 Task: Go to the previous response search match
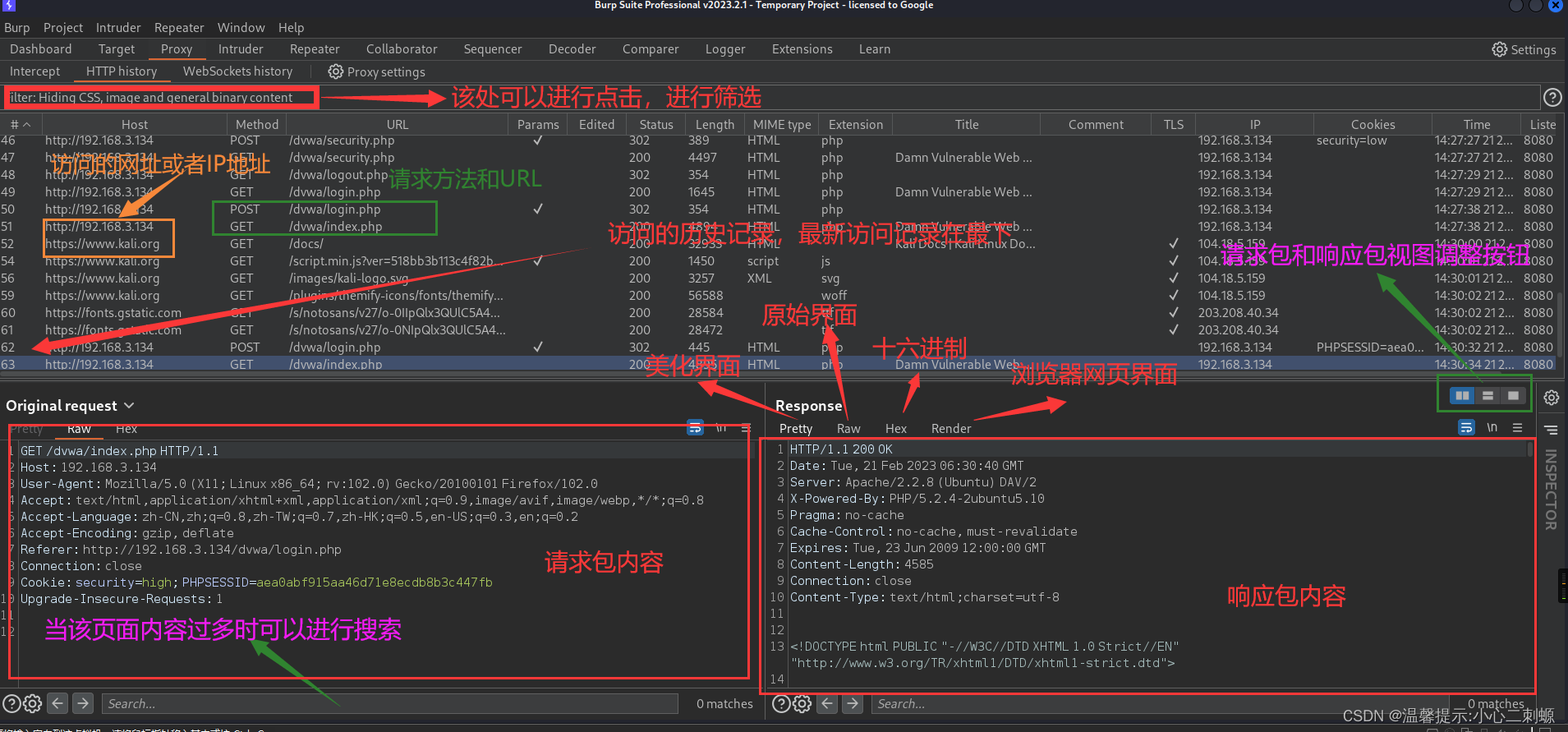point(827,703)
